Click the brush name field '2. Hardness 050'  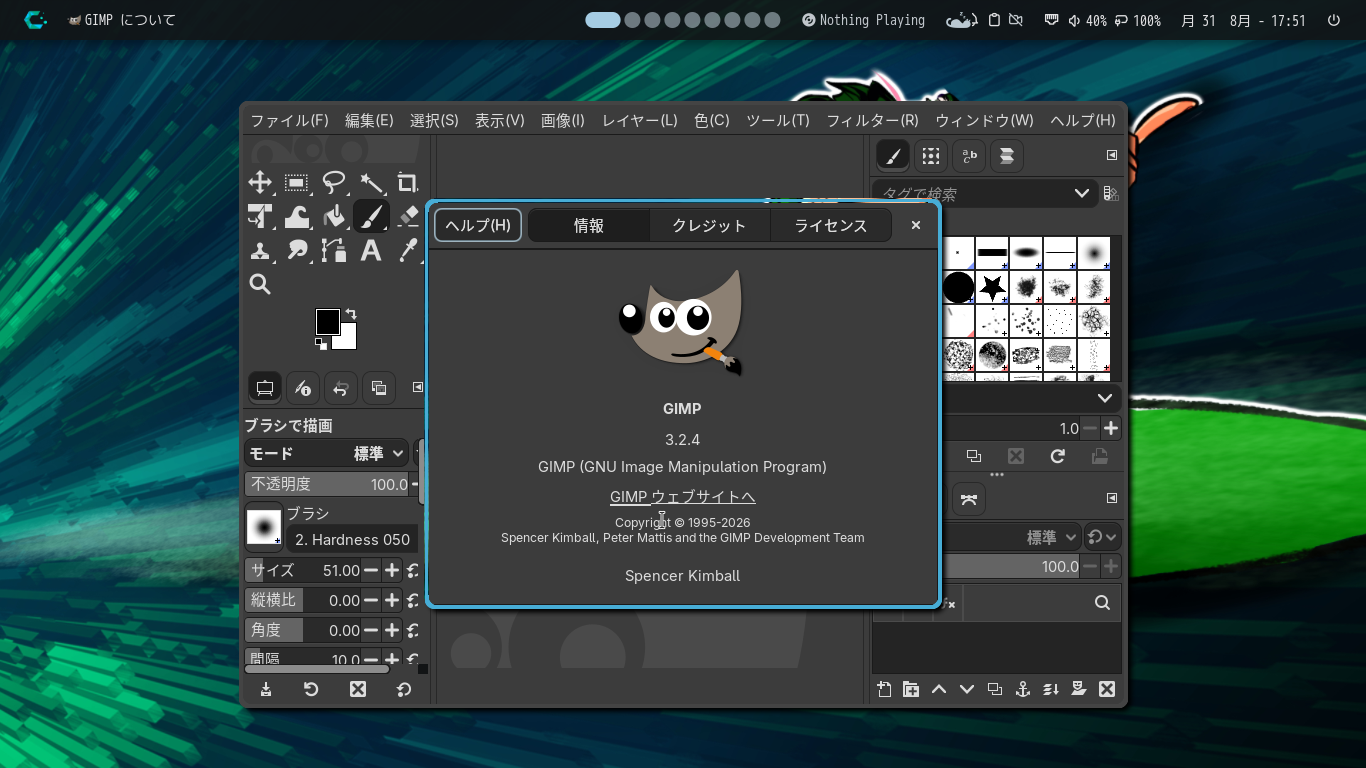(353, 540)
